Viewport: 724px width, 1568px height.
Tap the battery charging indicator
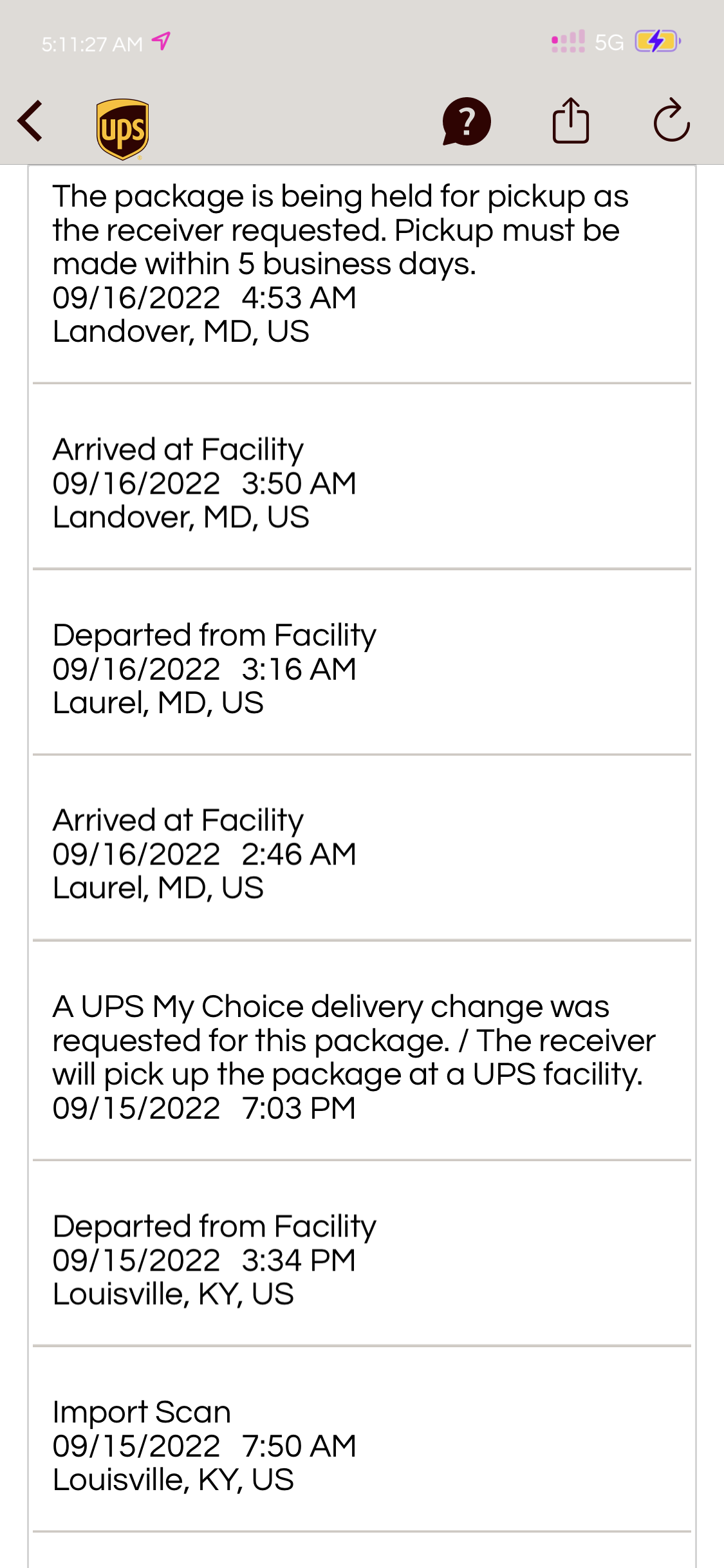(x=657, y=42)
